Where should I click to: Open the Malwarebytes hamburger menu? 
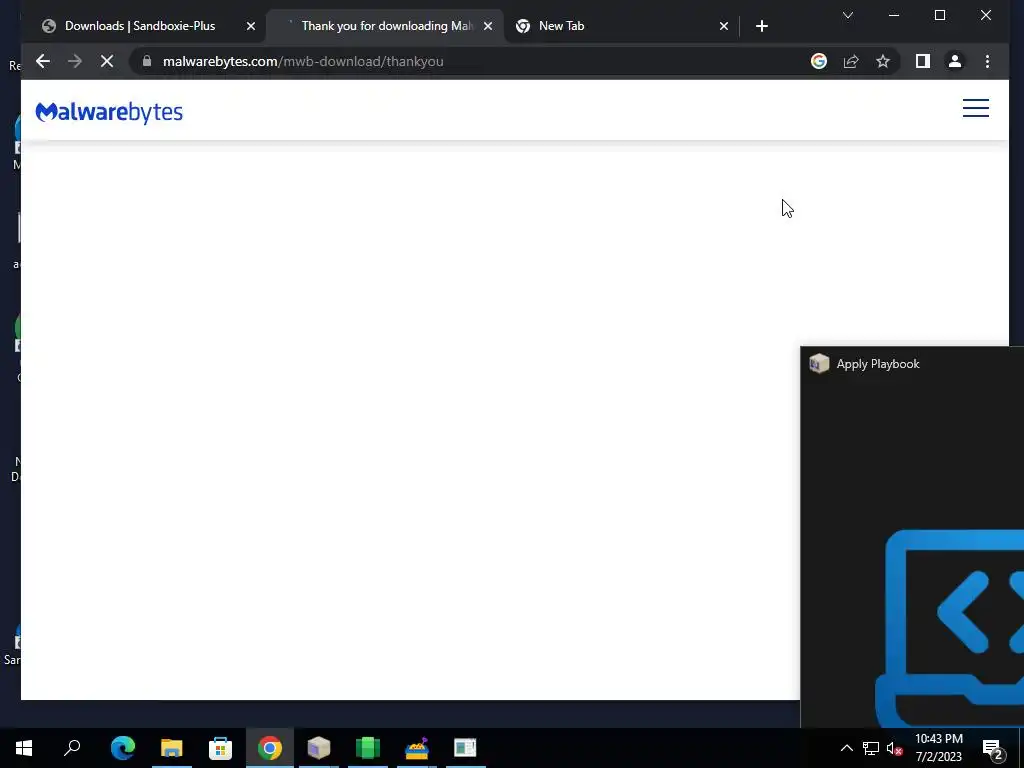click(x=976, y=108)
